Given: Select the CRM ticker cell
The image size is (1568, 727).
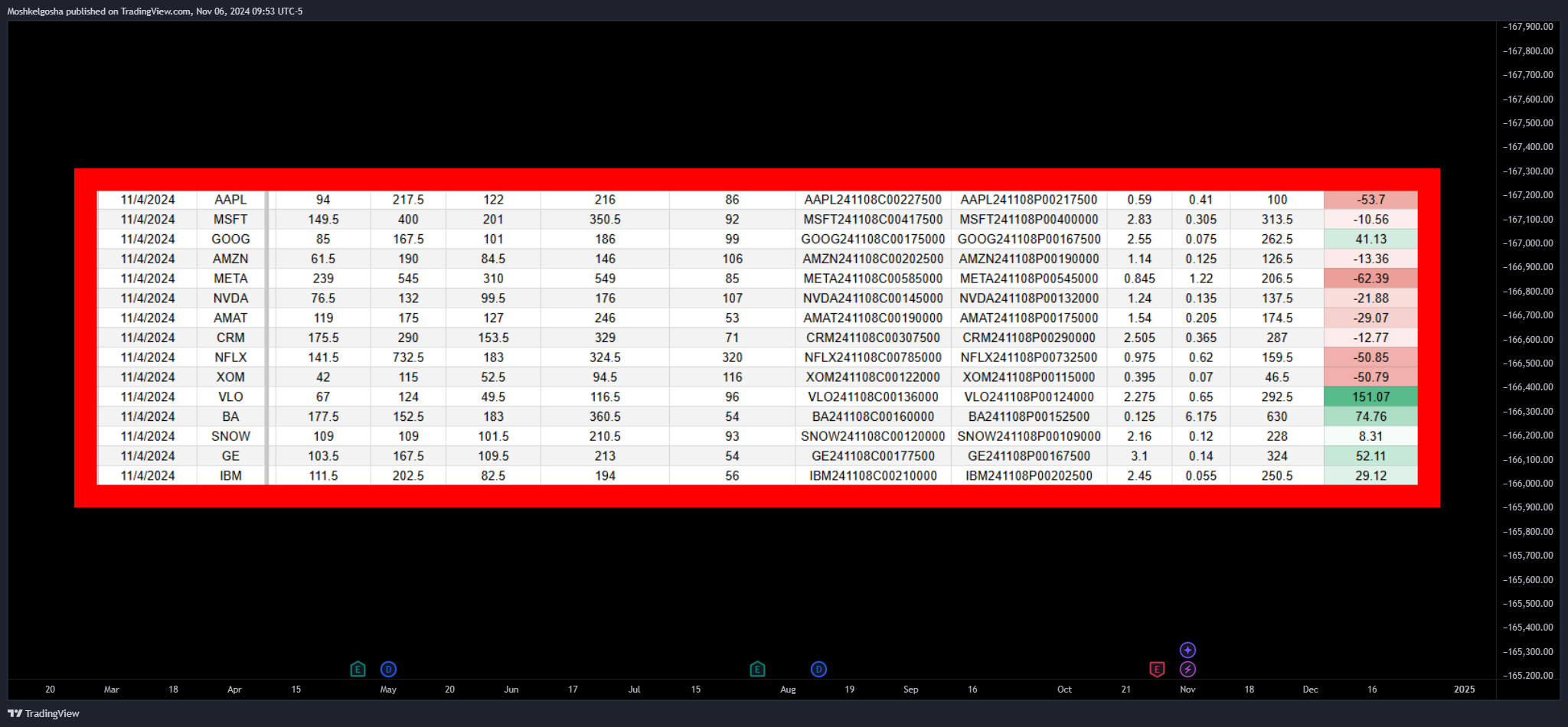Looking at the screenshot, I should coord(230,337).
